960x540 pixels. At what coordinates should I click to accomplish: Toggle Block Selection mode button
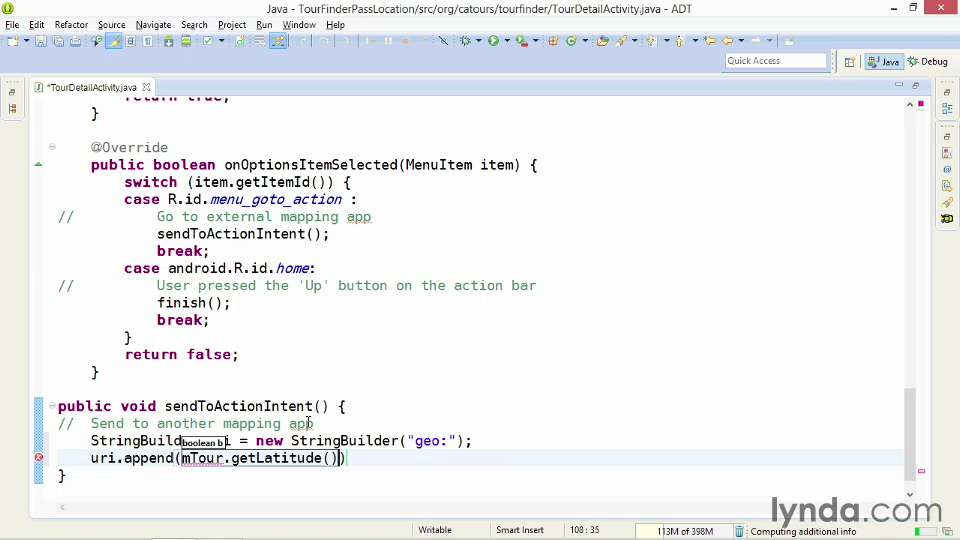click(x=130, y=41)
